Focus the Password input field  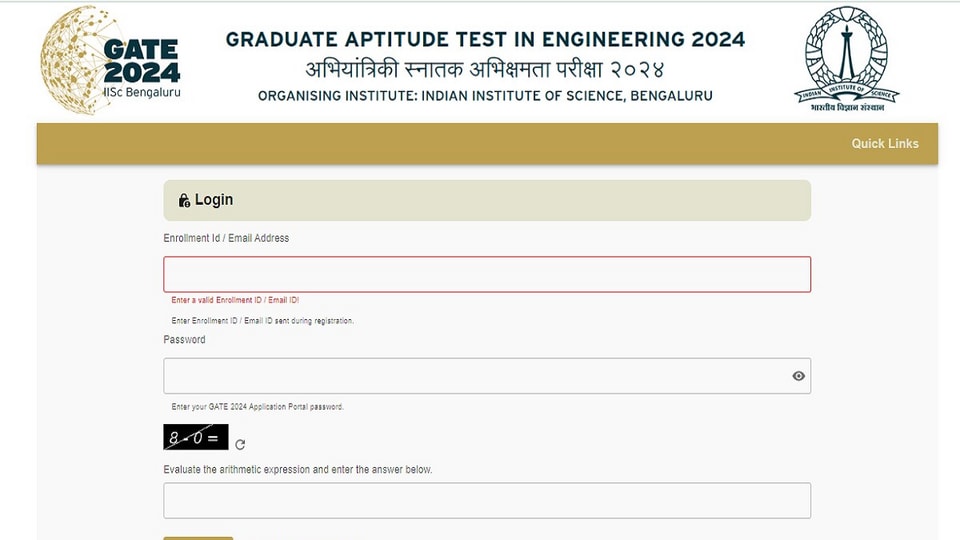487,376
